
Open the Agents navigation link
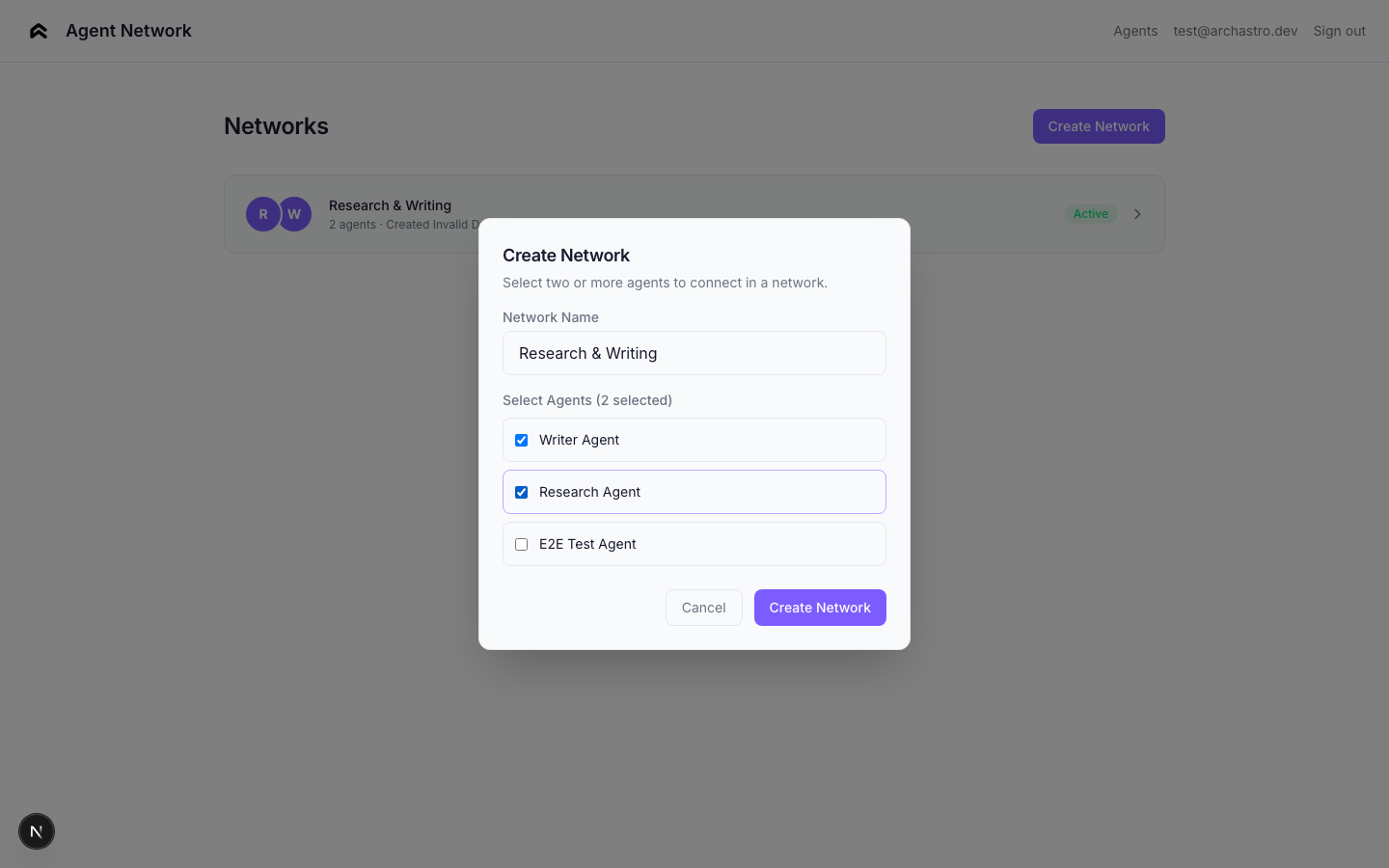pos(1135,31)
